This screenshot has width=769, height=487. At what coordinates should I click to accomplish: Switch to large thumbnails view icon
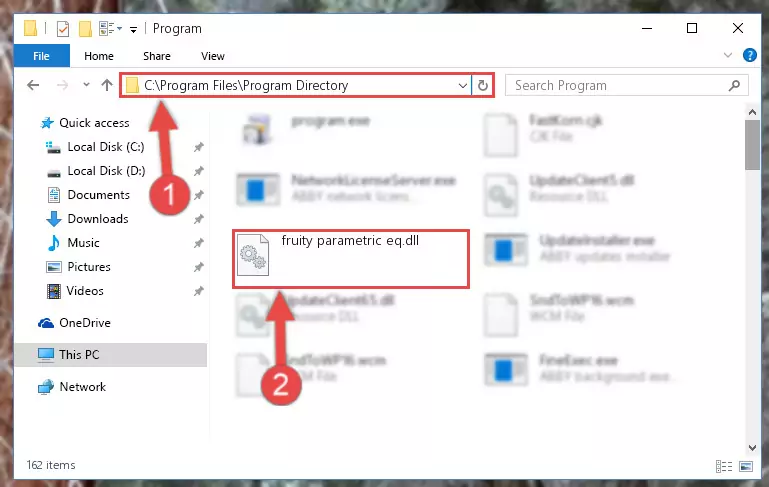[x=746, y=466]
